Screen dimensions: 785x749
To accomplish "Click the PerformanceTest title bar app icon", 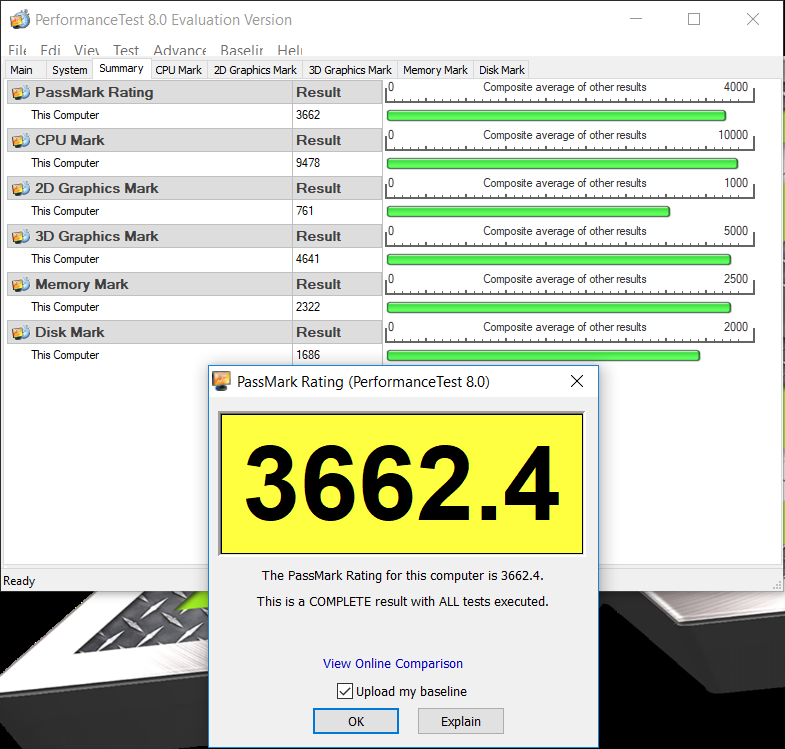I will click(20, 20).
